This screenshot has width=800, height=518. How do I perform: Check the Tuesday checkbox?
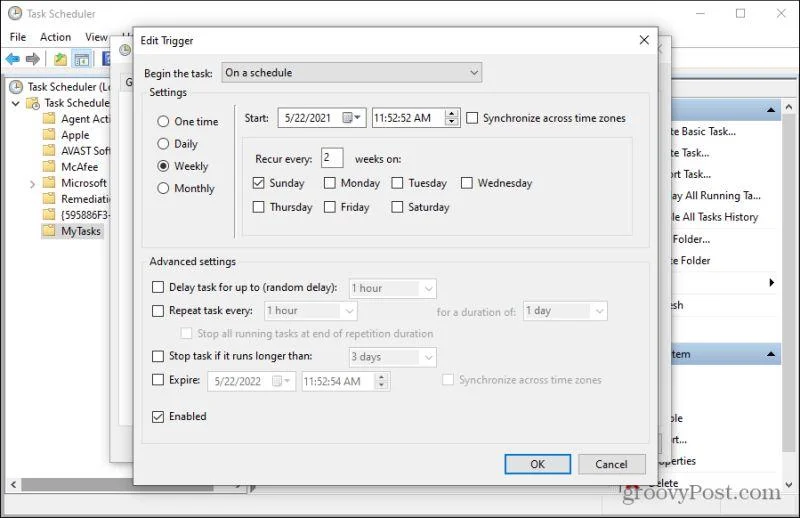click(397, 183)
